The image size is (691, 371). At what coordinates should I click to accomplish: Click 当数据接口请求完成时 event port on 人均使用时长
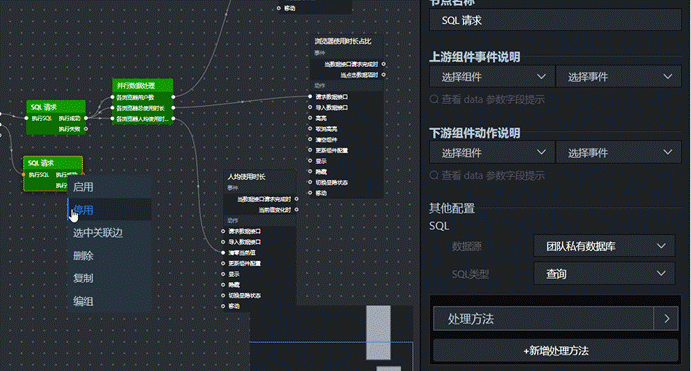[296, 199]
